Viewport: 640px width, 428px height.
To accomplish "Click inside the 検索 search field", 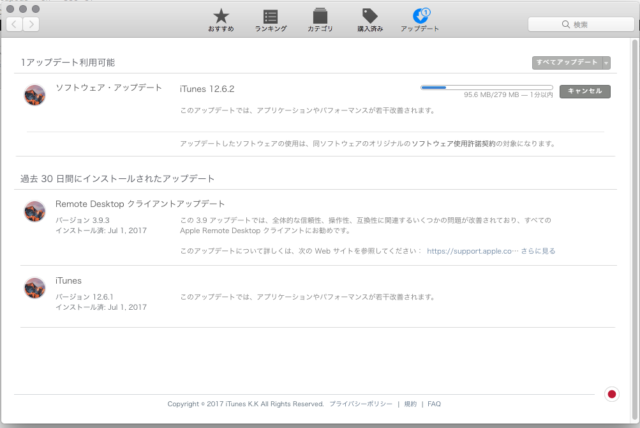I will pos(580,24).
